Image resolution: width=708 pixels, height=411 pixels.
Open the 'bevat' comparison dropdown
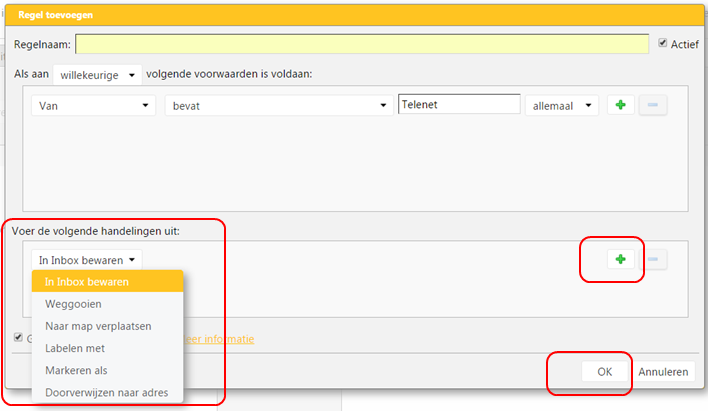tap(278, 105)
